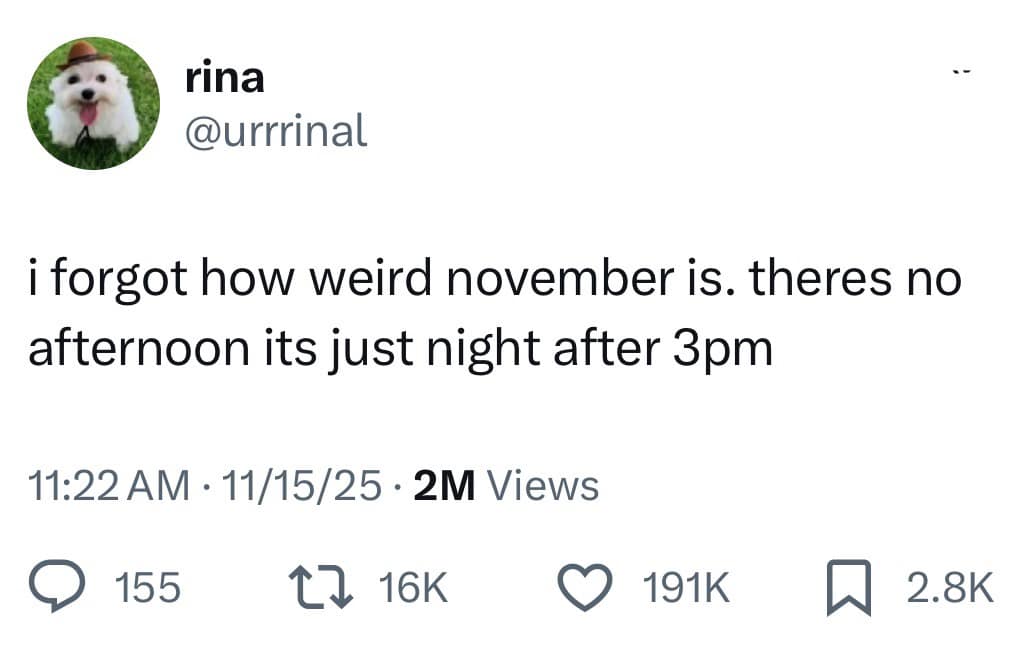Click the 2.8K bookmarks count

pyautogui.click(x=950, y=589)
